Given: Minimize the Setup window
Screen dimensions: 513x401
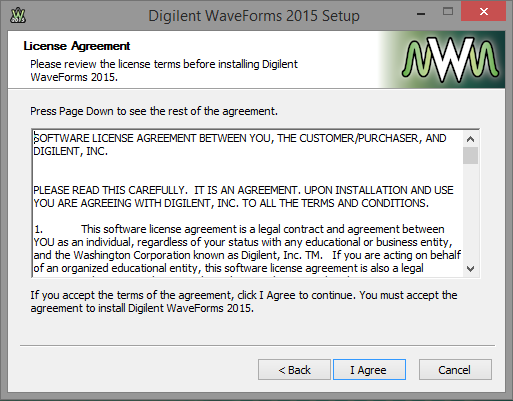Looking at the screenshot, I should tap(421, 14).
